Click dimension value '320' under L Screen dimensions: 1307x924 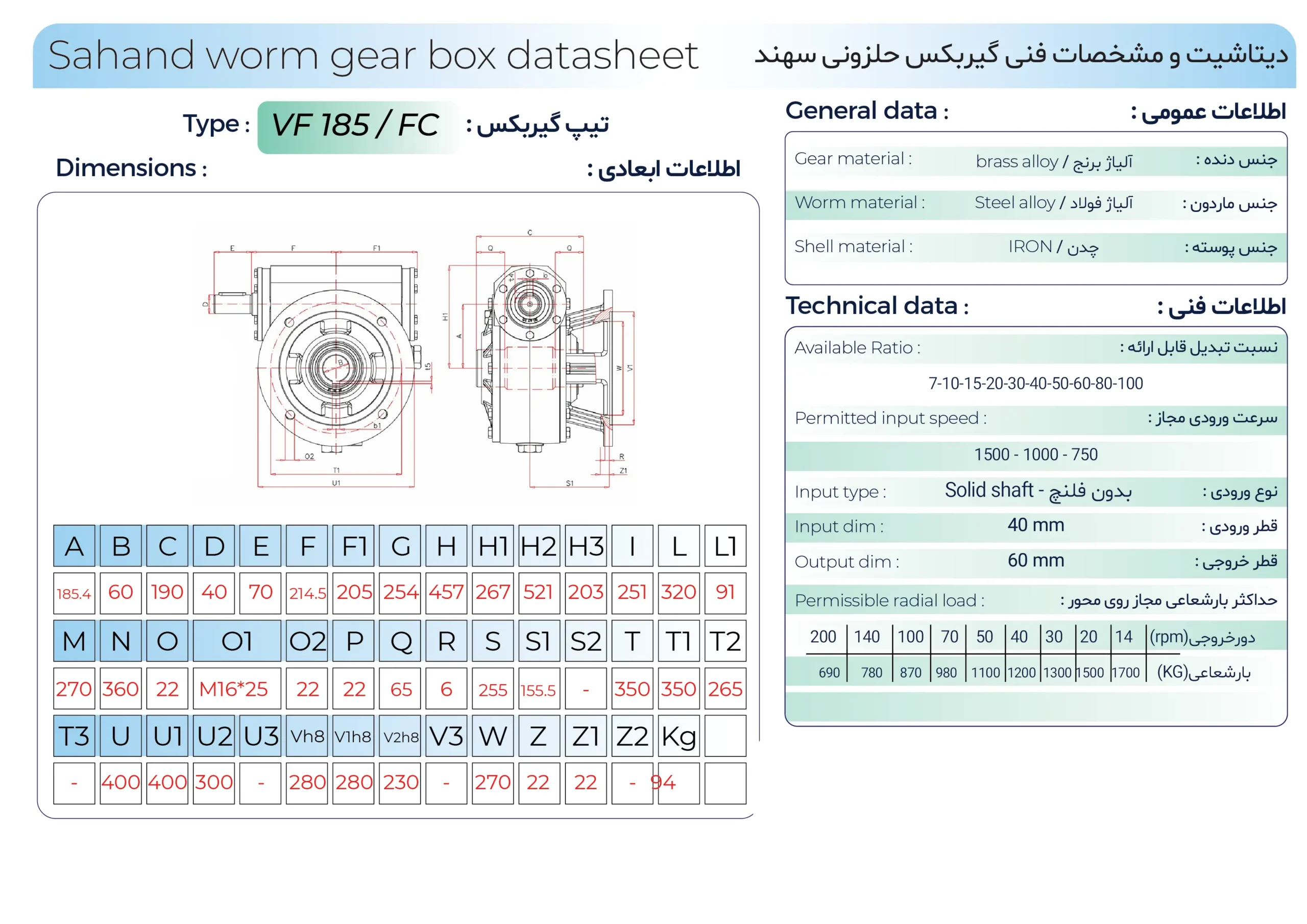pyautogui.click(x=679, y=592)
